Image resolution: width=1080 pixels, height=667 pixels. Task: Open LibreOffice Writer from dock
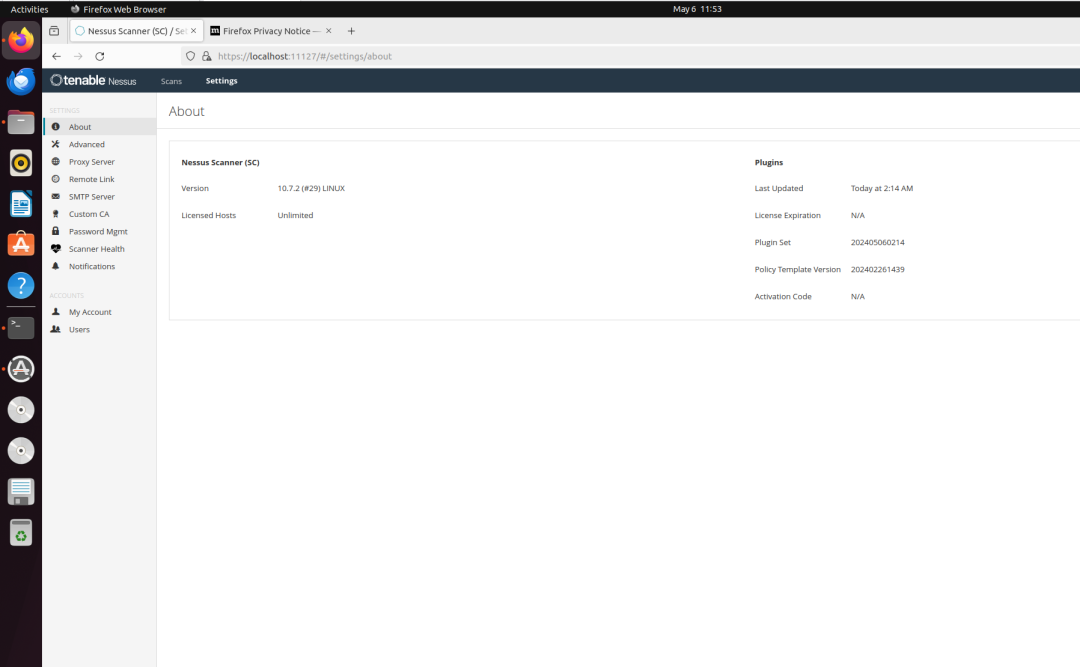click(21, 204)
